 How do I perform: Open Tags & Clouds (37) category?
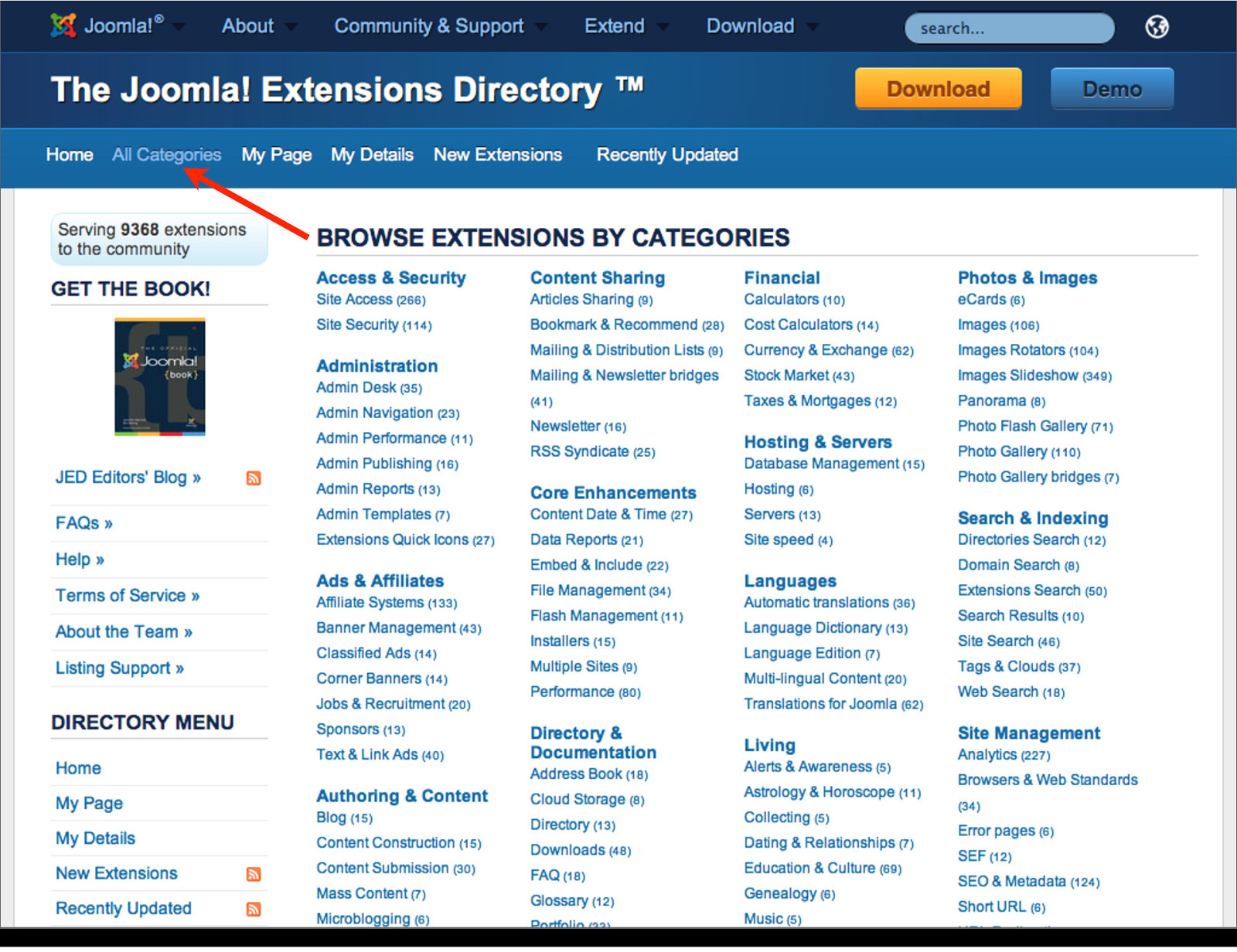click(1019, 667)
